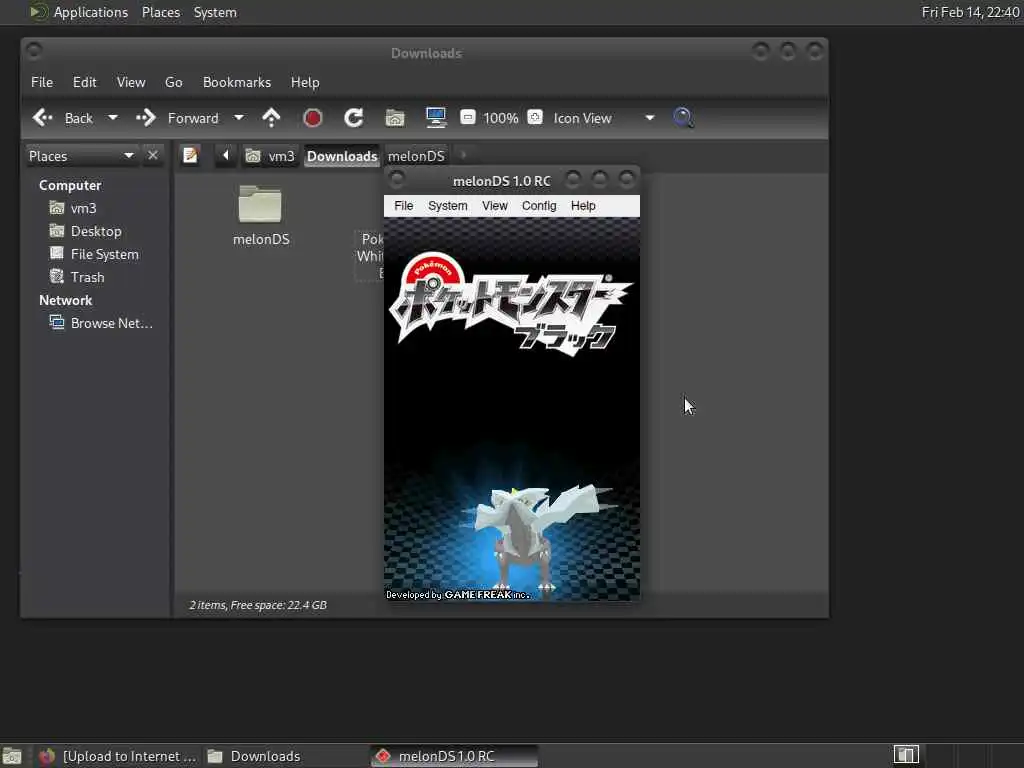Open the Places pane selector dropdown
The height and width of the screenshot is (768, 1024).
[x=129, y=155]
